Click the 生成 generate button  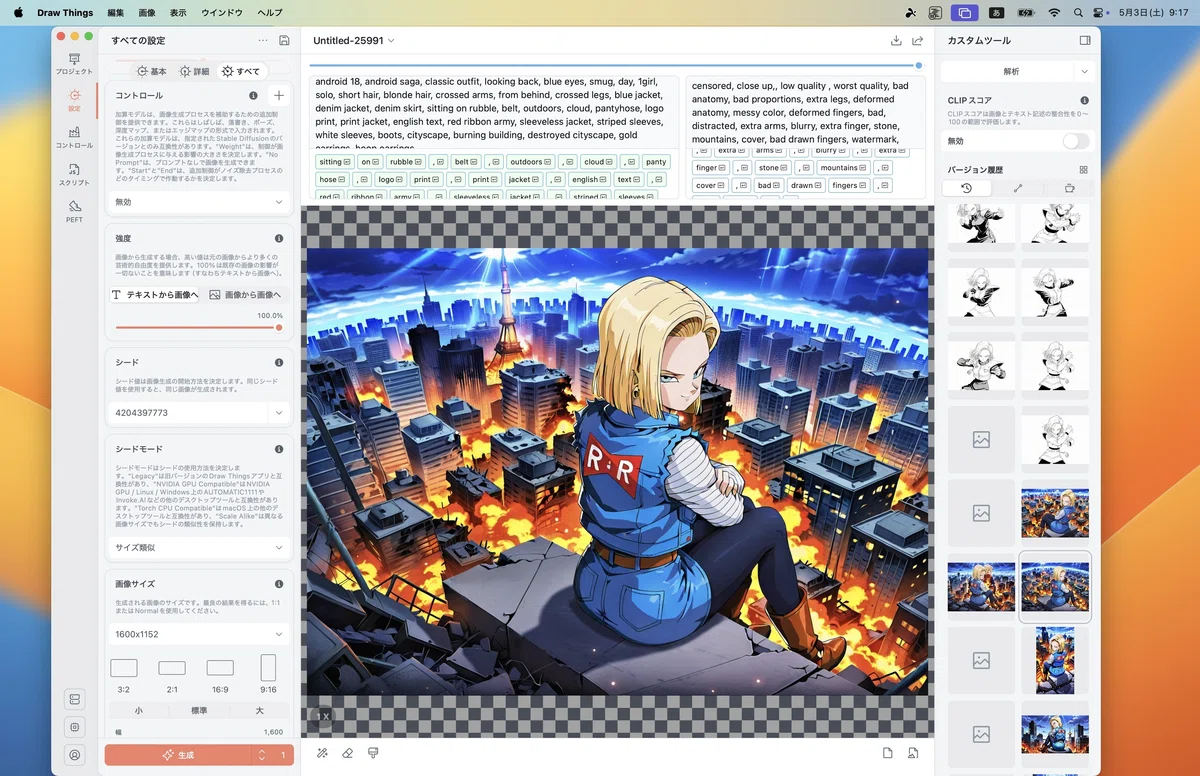pos(177,755)
